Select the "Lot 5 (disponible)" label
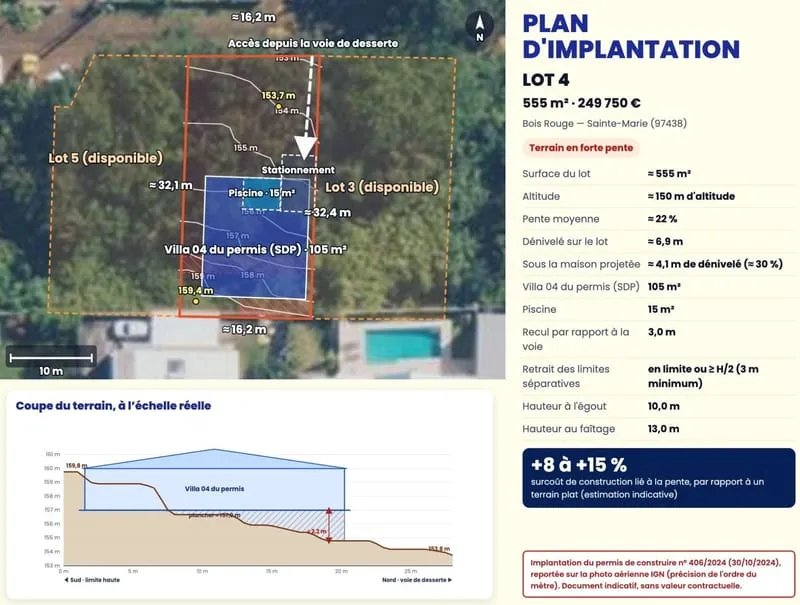The width and height of the screenshot is (800, 605). click(x=106, y=158)
